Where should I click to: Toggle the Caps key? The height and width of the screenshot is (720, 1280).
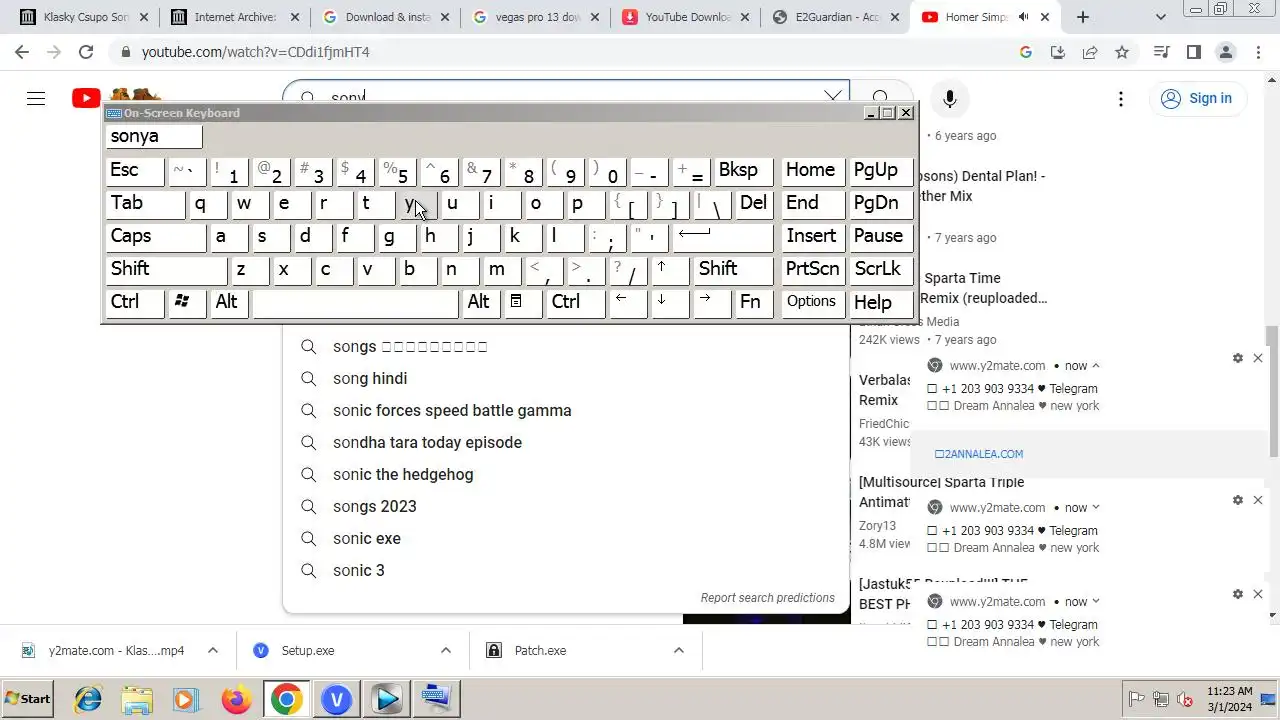(x=156, y=236)
